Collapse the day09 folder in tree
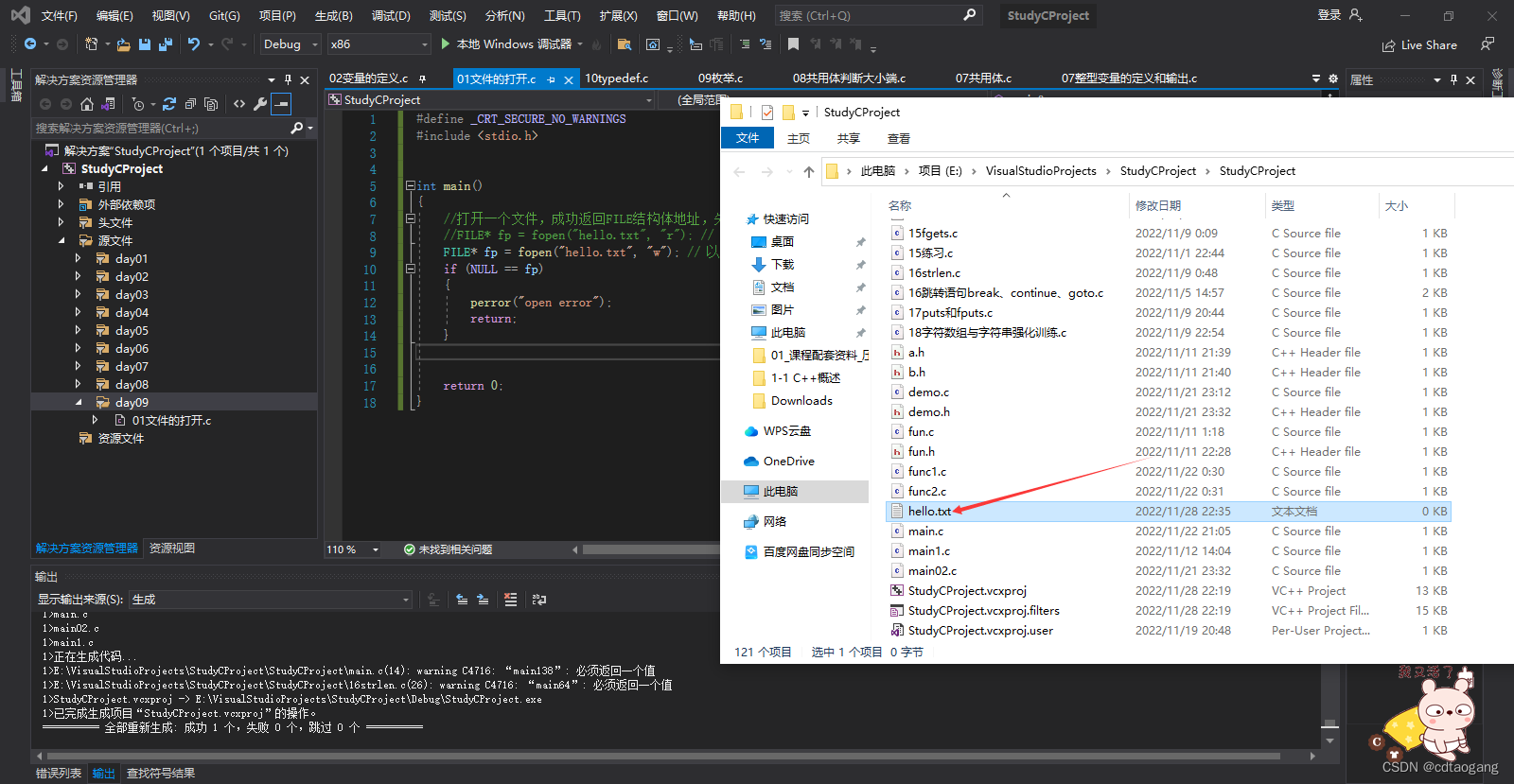This screenshot has height=784, width=1514. [x=79, y=402]
